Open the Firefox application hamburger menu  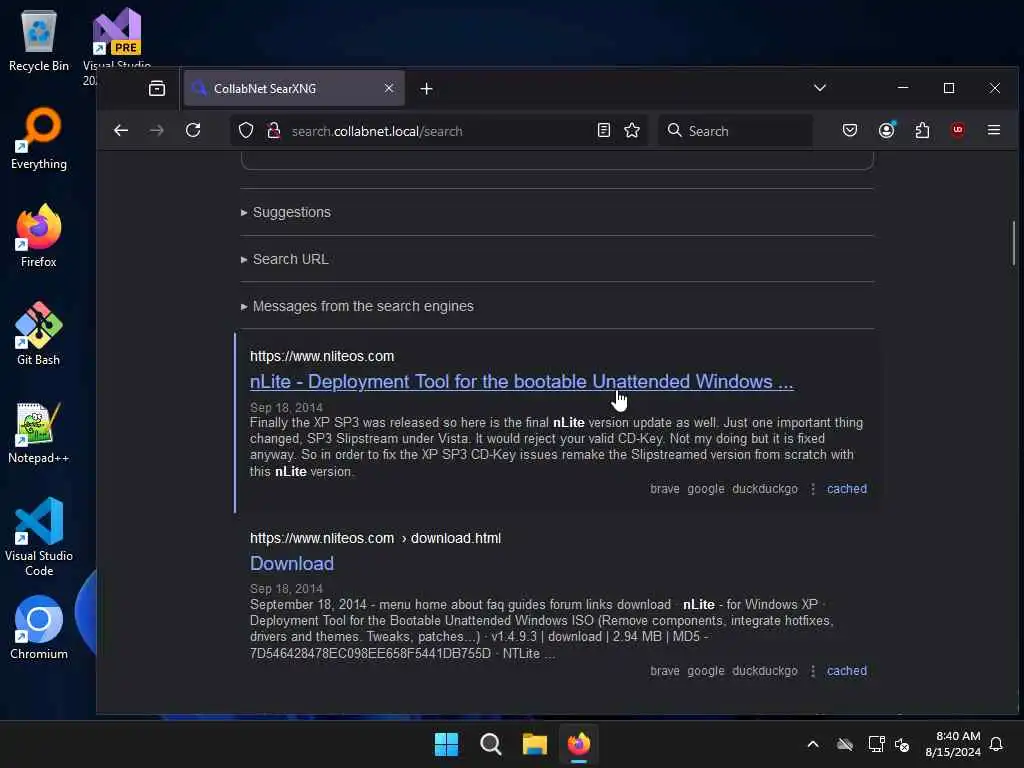[x=994, y=131]
